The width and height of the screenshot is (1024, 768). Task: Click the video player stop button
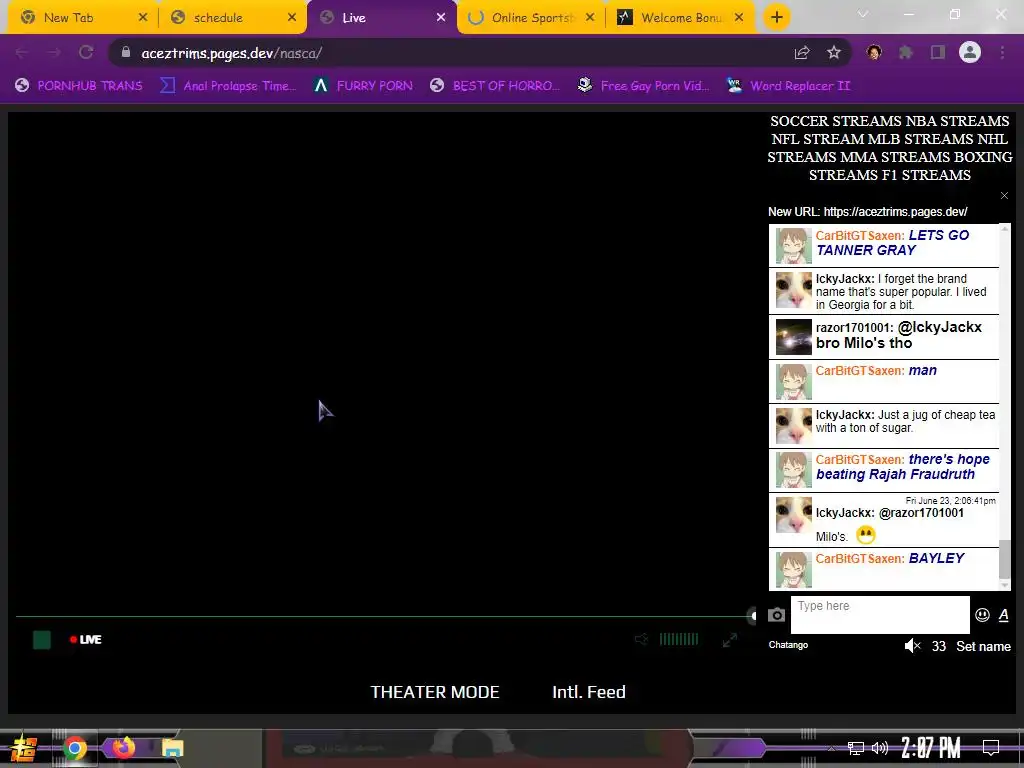coord(42,640)
